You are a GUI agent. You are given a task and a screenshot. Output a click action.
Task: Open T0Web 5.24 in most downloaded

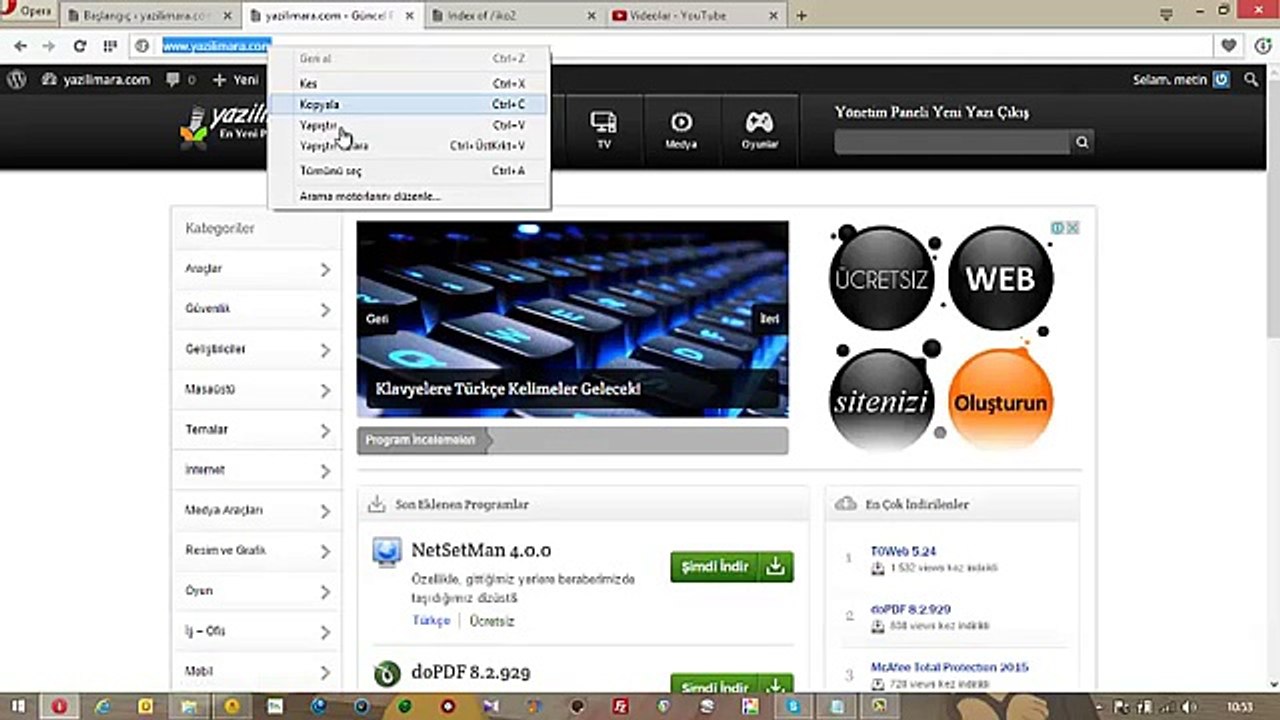coord(903,551)
